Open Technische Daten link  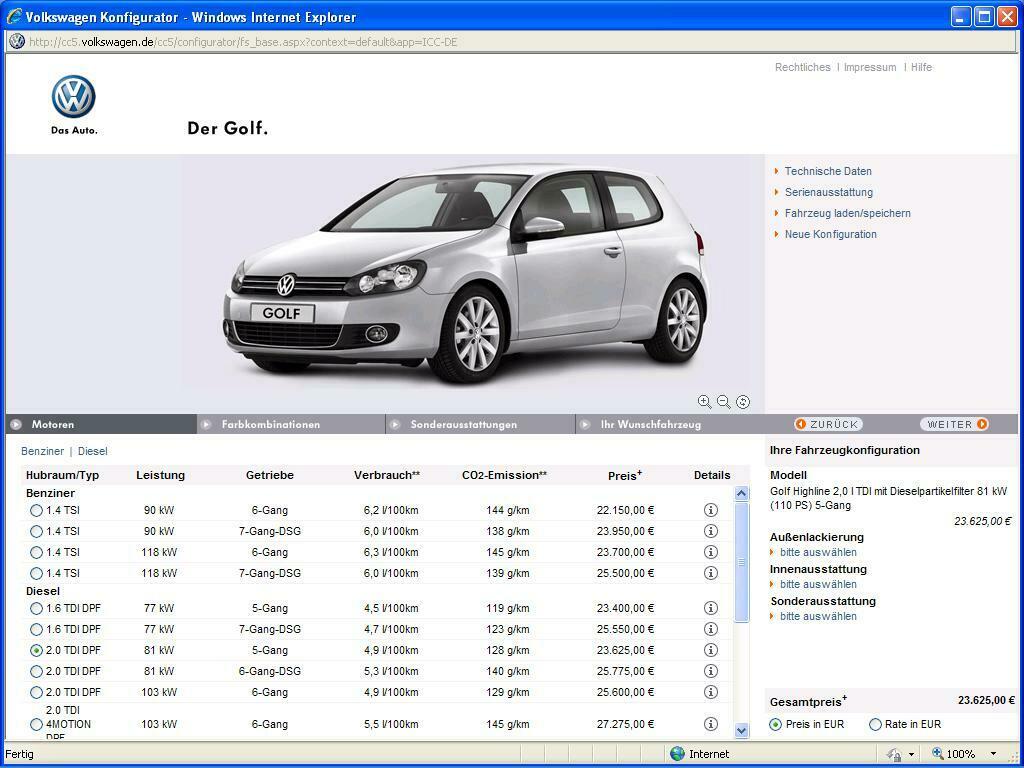pyautogui.click(x=828, y=171)
